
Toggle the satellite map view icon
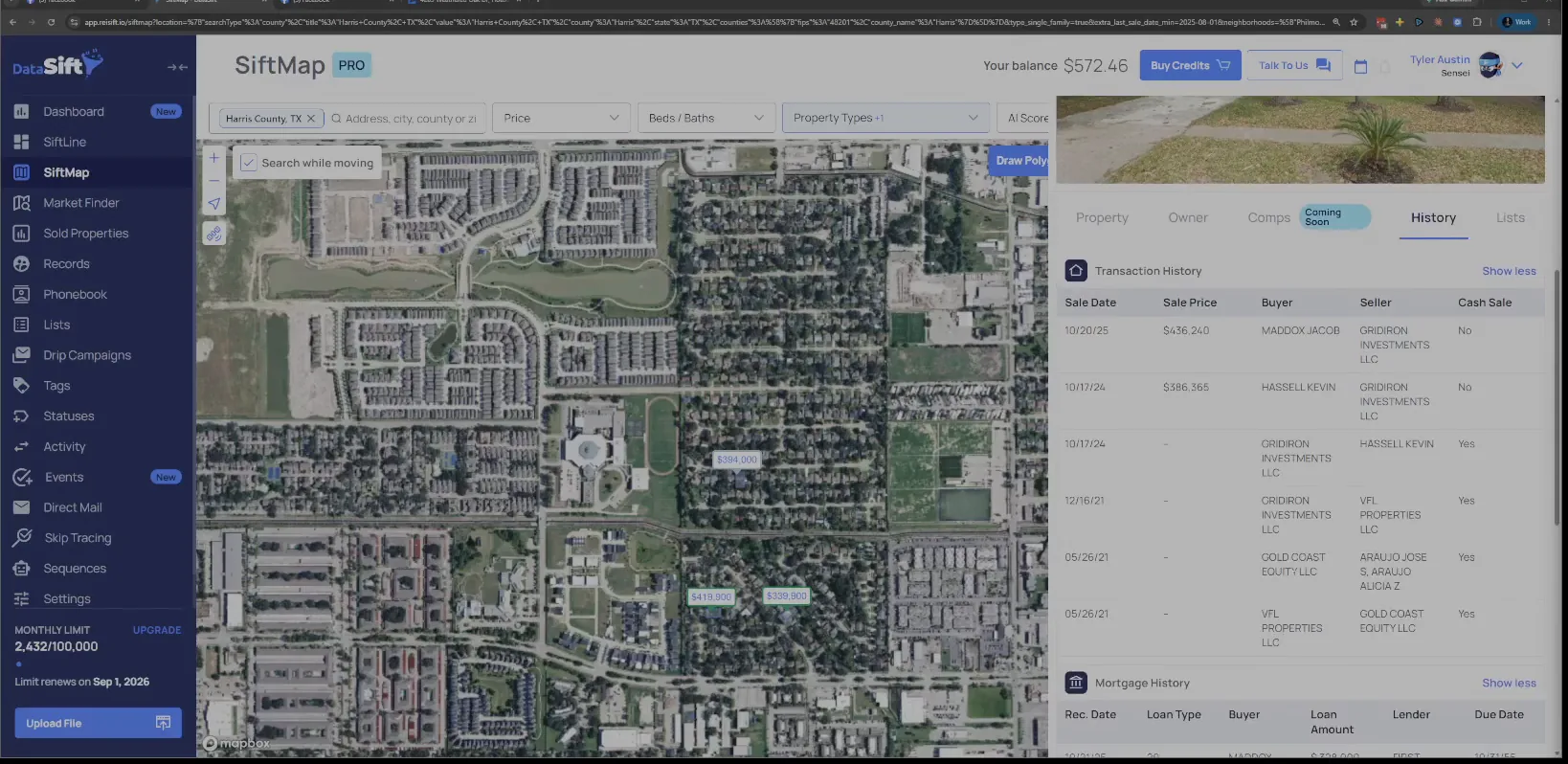tap(214, 234)
